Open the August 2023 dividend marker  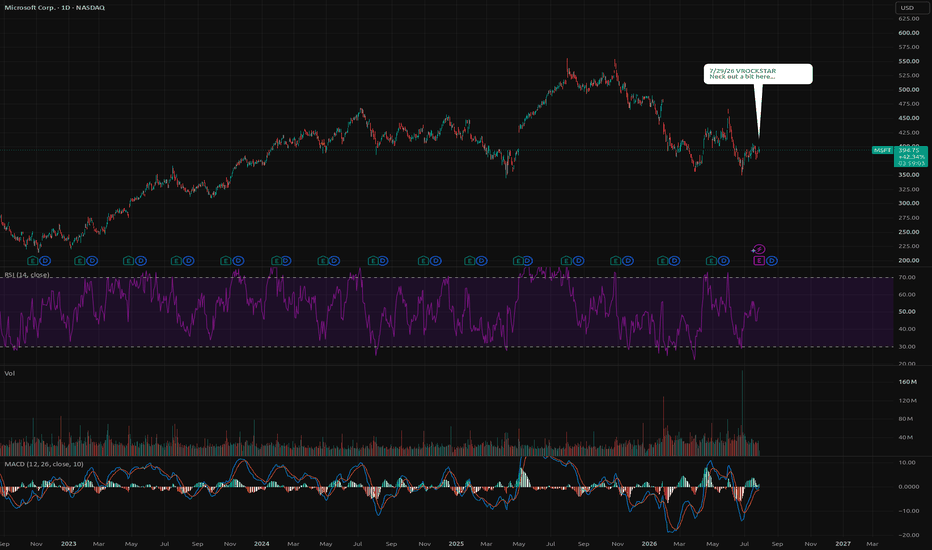[x=188, y=260]
